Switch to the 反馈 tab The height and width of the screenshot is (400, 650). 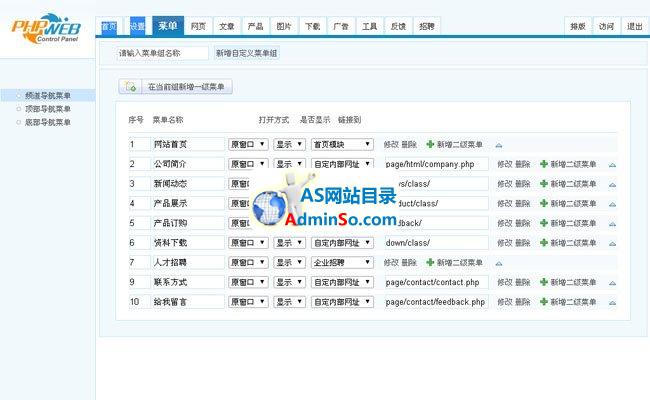click(398, 27)
